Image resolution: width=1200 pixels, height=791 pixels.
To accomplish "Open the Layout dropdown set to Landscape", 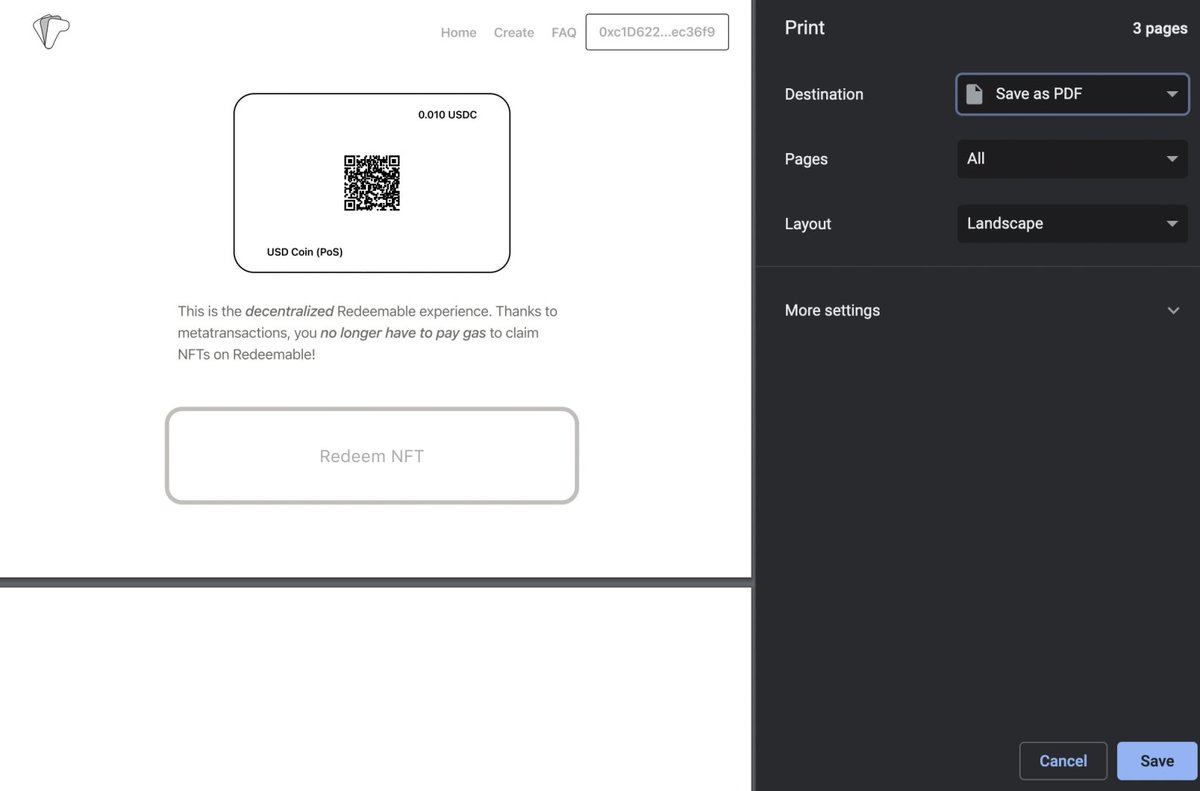I will [x=1072, y=224].
